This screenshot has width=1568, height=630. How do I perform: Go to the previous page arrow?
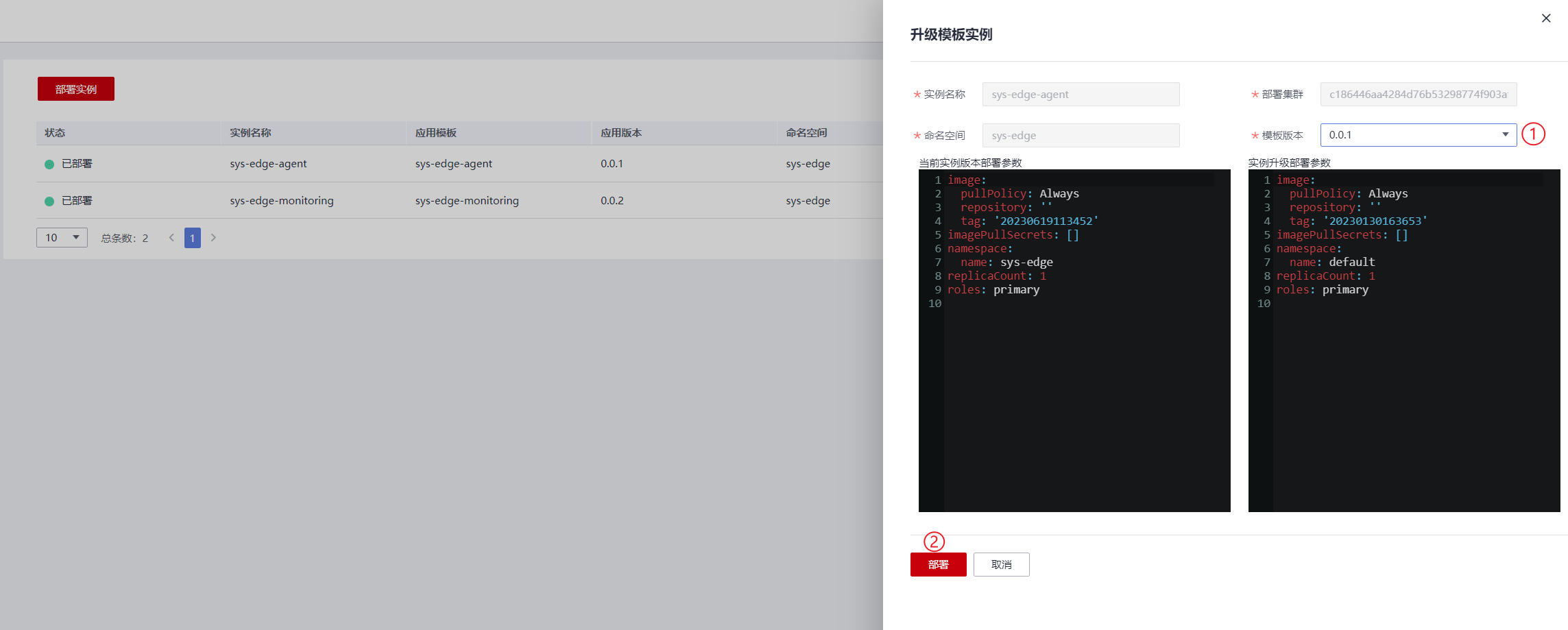[x=171, y=238]
